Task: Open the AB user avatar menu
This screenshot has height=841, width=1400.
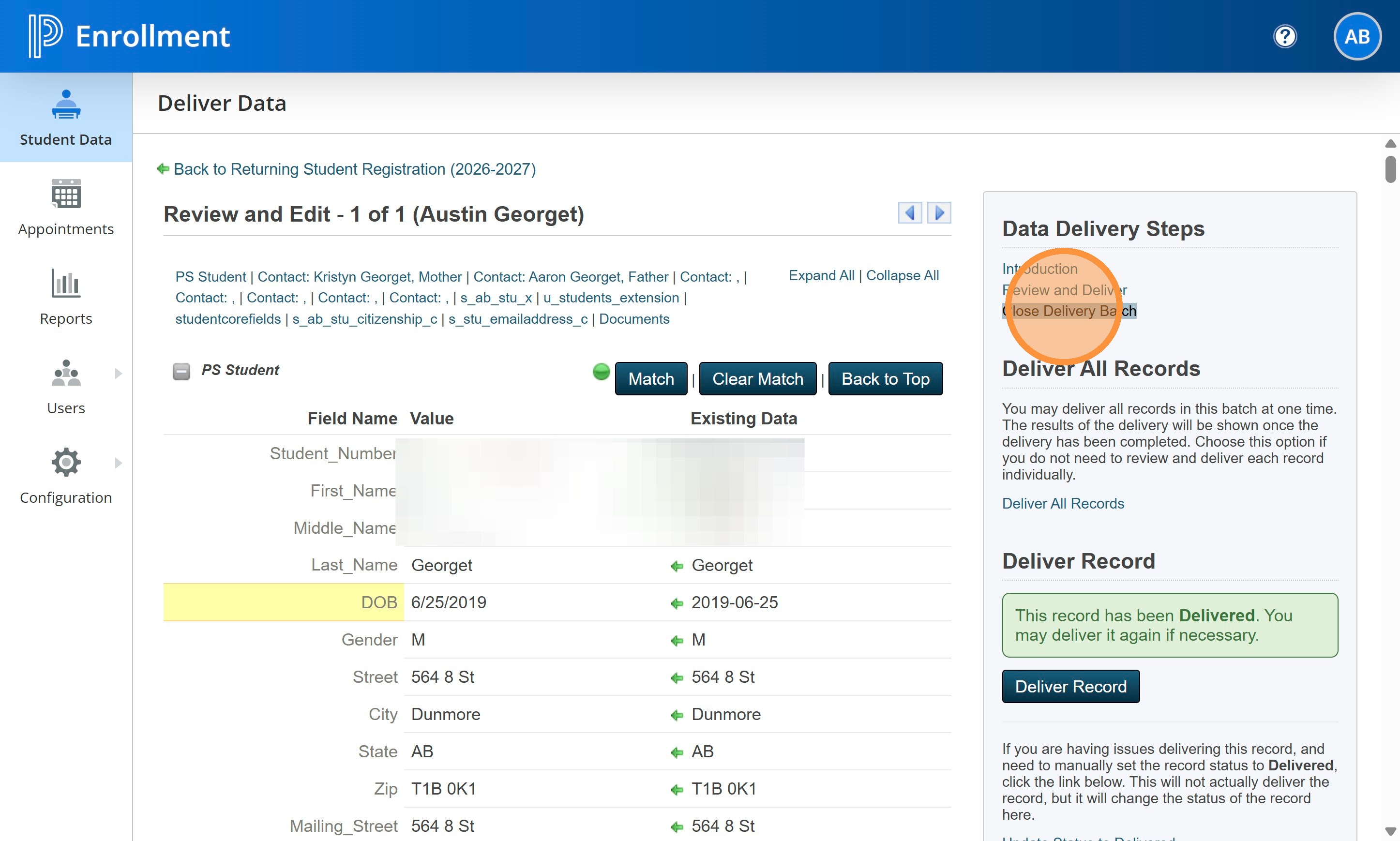Action: (x=1356, y=37)
